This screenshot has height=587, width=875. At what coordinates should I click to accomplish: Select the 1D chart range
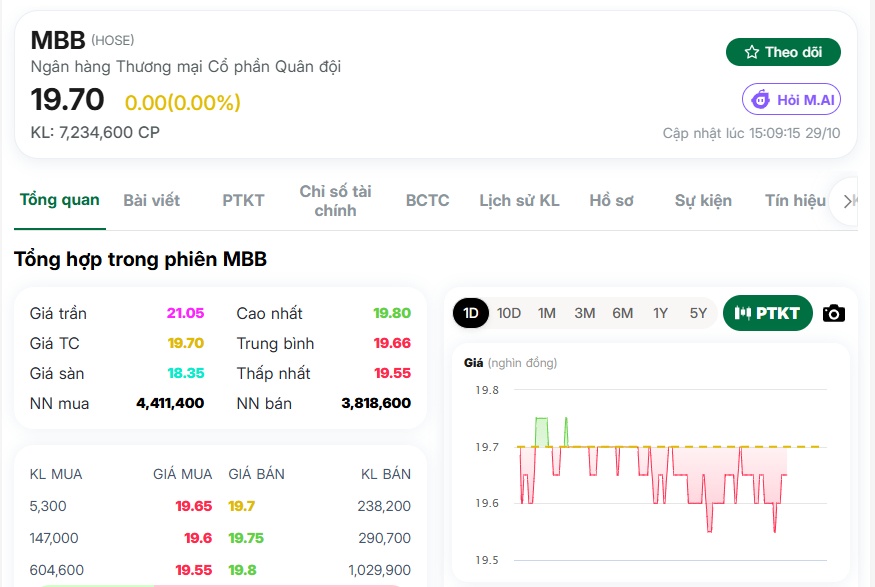point(471,313)
